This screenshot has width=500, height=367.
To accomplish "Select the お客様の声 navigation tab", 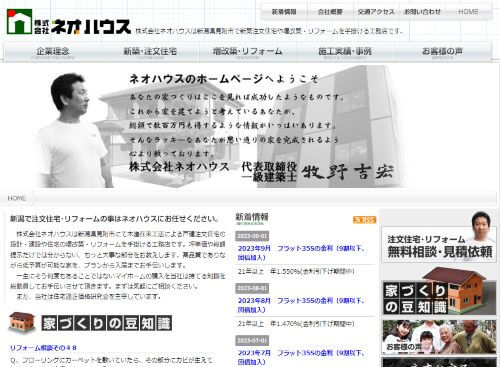I will tap(442, 53).
